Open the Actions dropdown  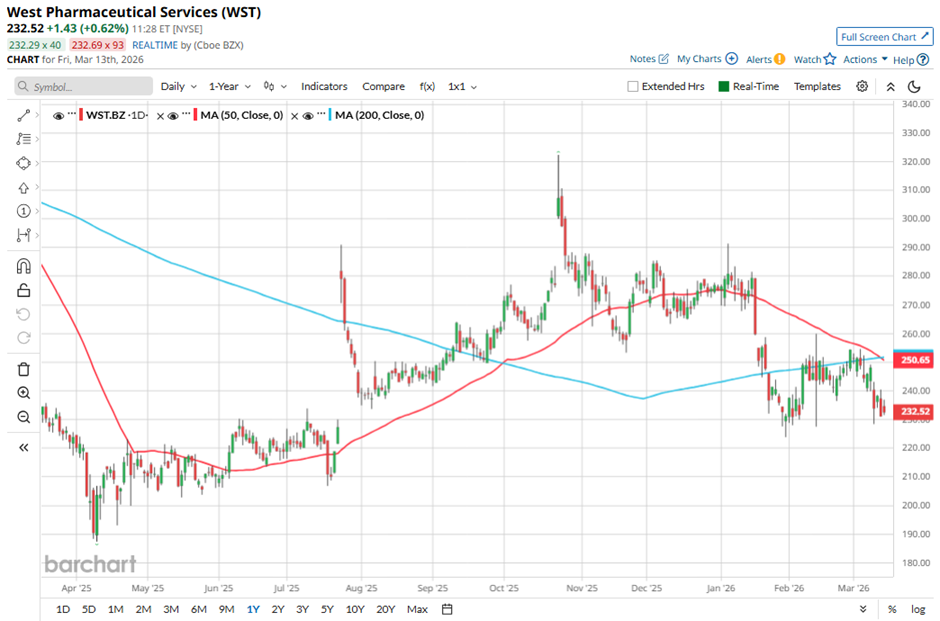click(x=865, y=59)
